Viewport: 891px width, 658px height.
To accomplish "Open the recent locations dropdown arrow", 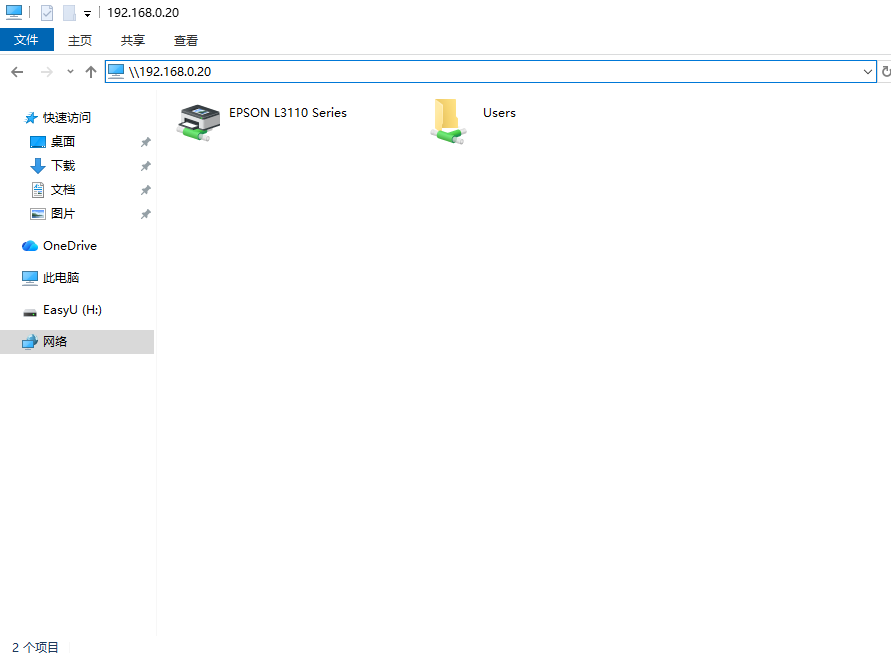I will coord(70,72).
